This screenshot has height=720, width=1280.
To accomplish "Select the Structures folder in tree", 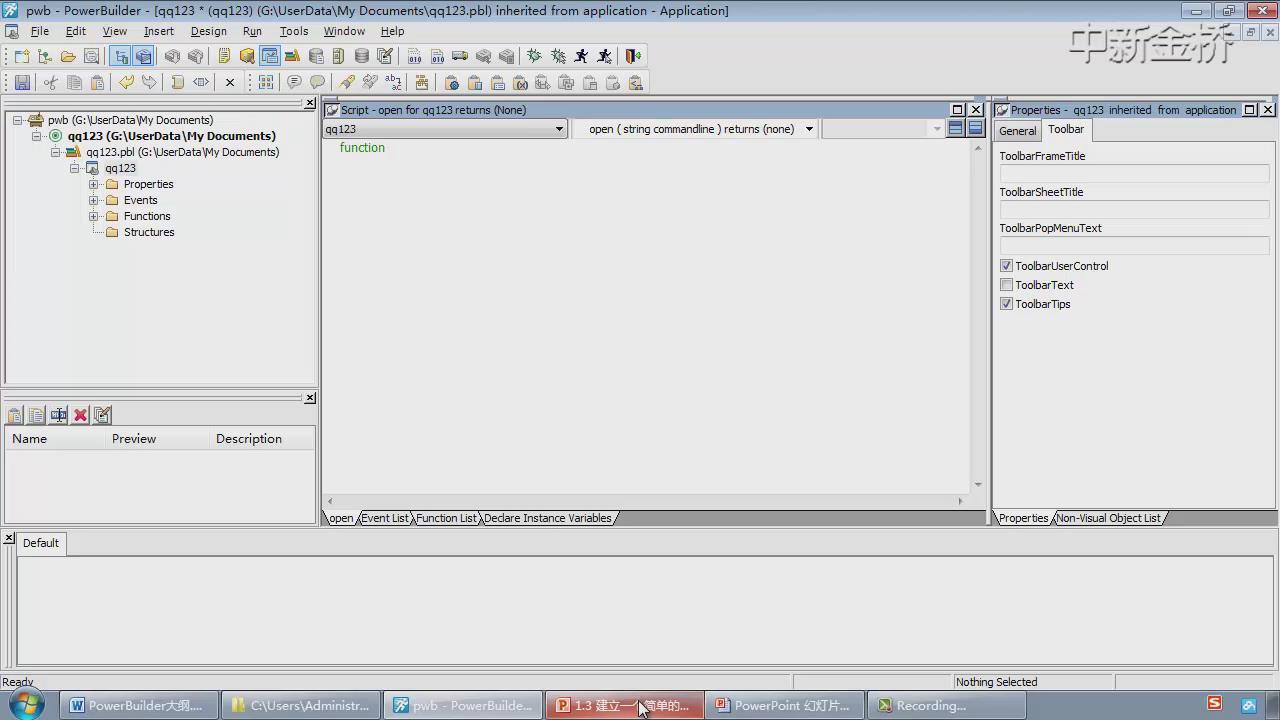I will [x=149, y=232].
